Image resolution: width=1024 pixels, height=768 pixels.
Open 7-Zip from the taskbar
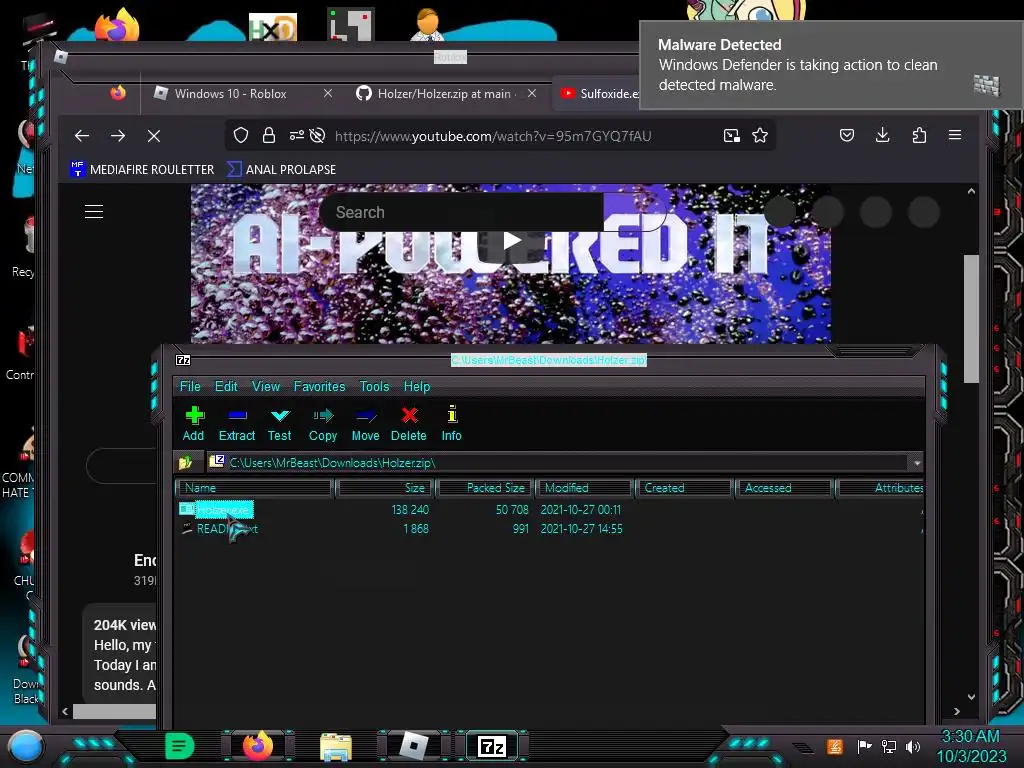tap(492, 746)
